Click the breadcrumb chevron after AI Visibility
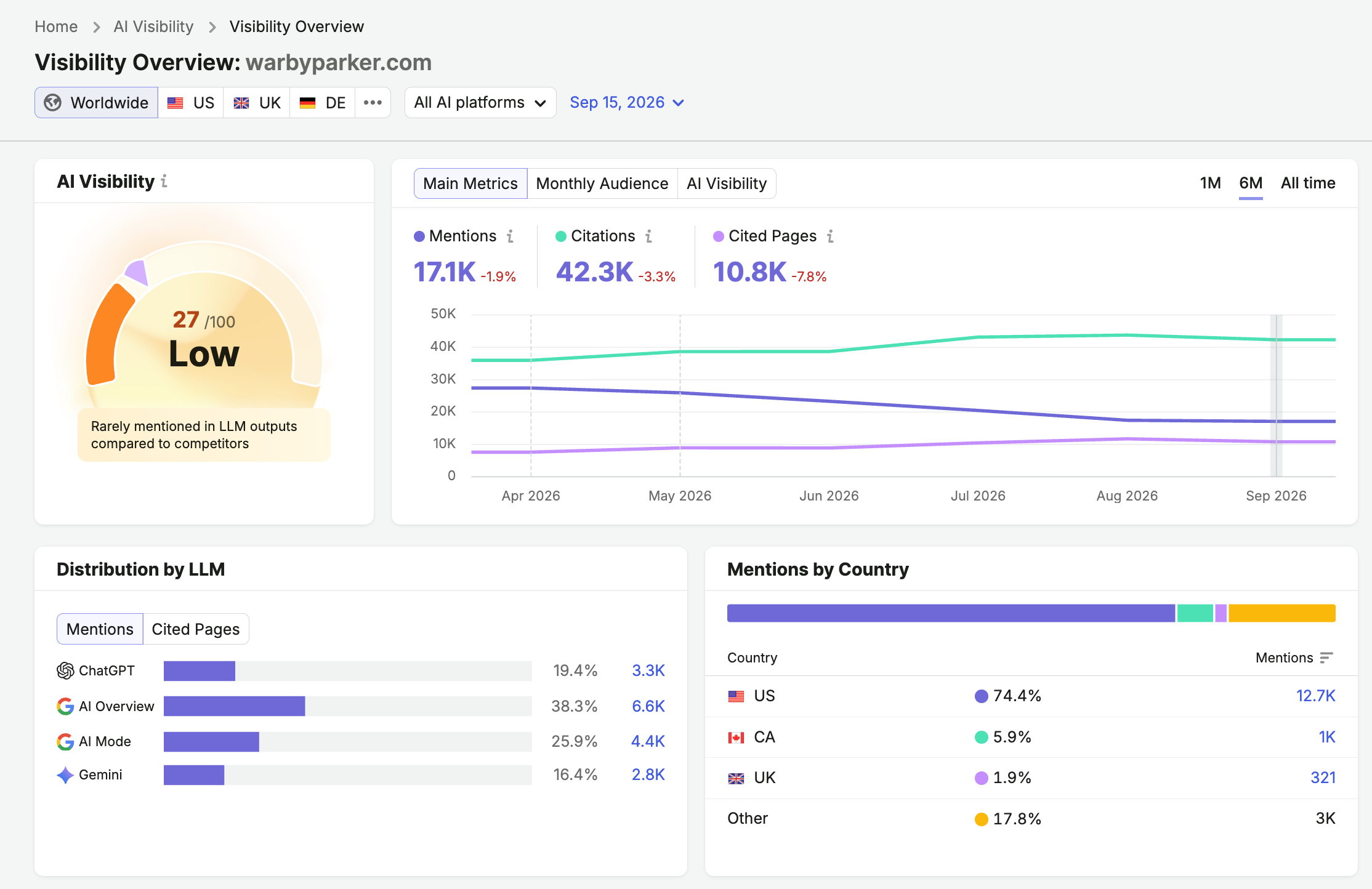The height and width of the screenshot is (889, 1372). [x=212, y=27]
